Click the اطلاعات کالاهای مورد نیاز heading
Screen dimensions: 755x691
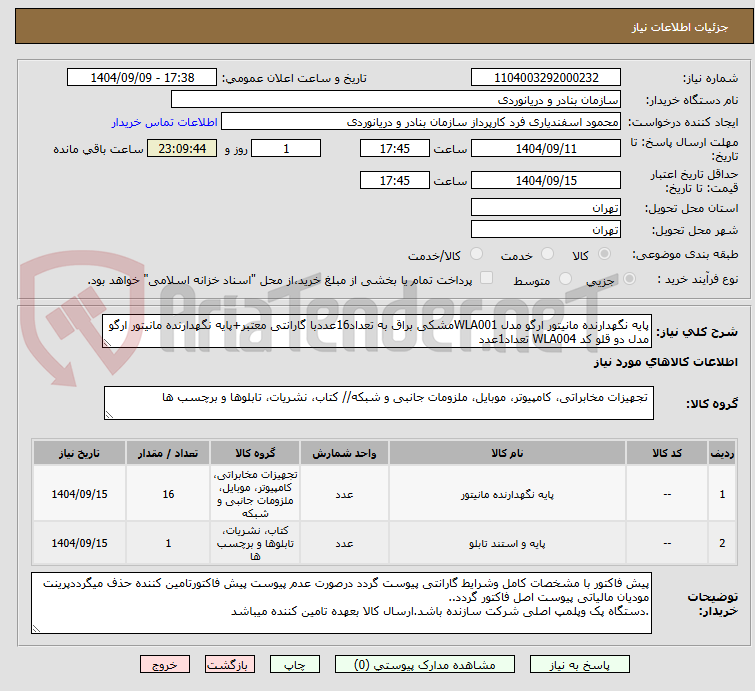[x=665, y=362]
